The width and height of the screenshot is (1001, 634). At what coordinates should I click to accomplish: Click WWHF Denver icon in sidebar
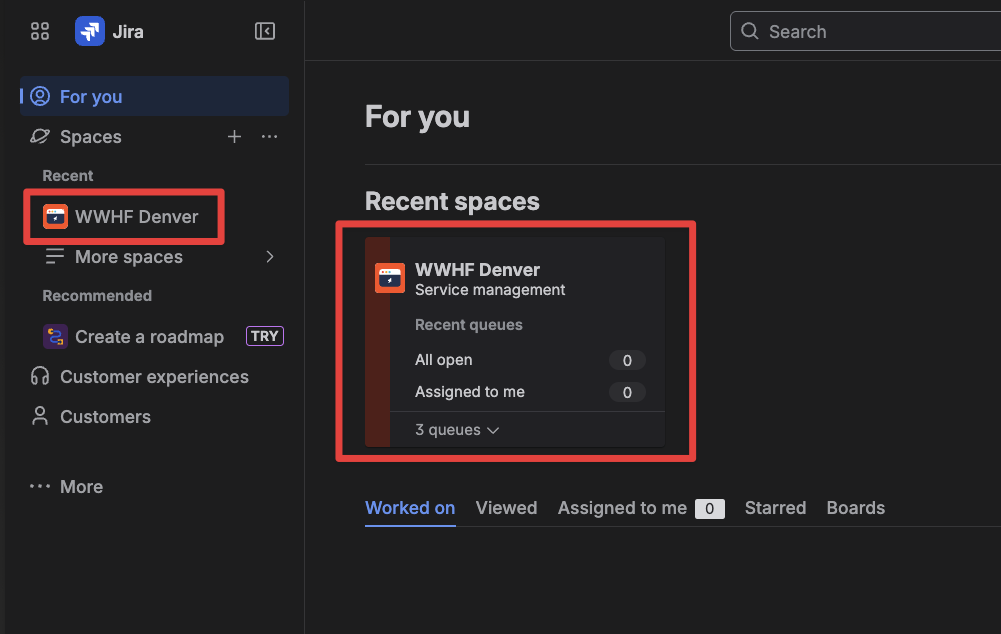[x=55, y=216]
